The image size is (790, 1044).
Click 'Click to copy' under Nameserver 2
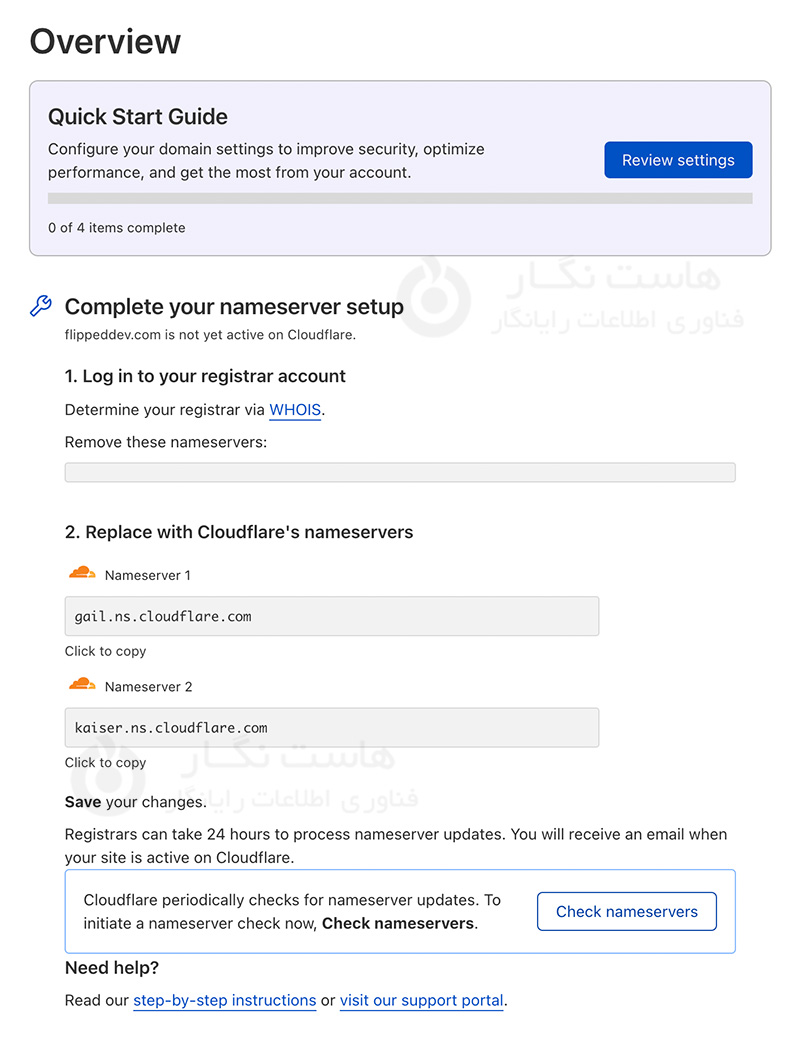(105, 762)
